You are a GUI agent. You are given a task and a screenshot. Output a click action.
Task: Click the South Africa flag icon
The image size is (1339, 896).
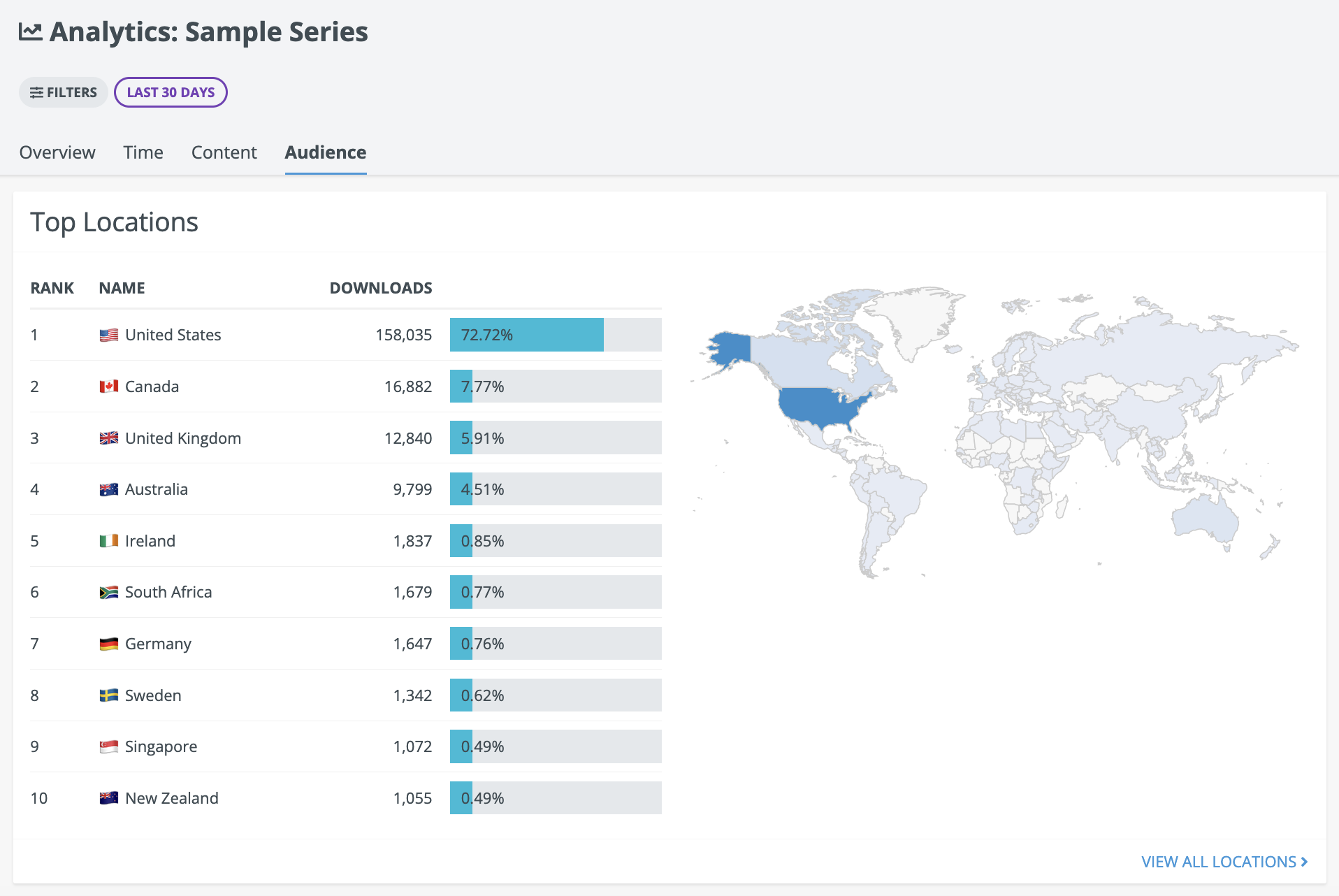[108, 592]
